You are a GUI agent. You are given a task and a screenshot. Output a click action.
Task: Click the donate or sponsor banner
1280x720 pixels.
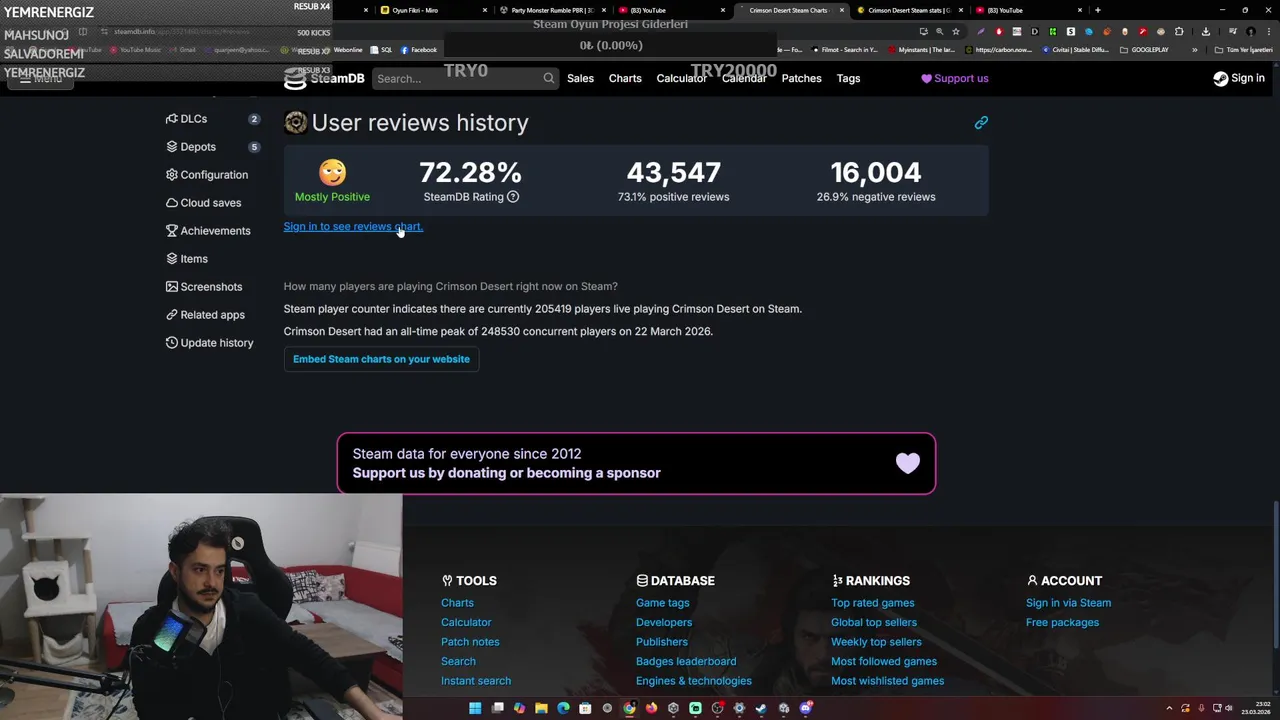(x=636, y=463)
